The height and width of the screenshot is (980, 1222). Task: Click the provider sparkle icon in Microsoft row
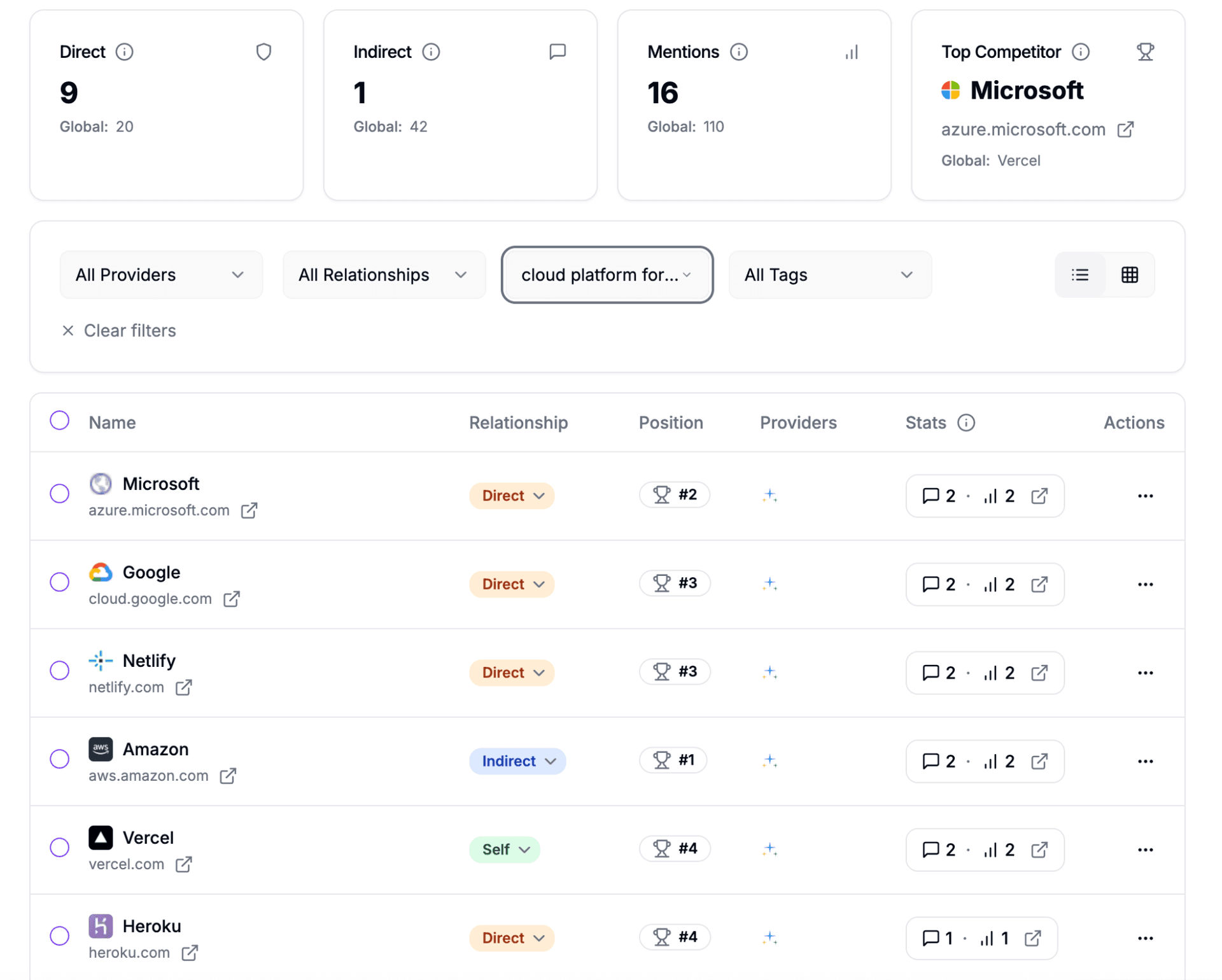pos(769,496)
